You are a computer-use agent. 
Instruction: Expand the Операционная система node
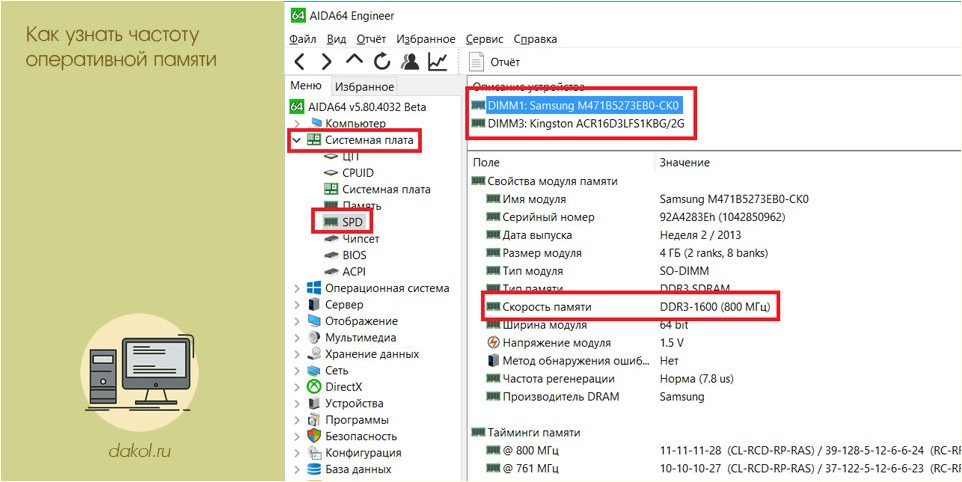(x=297, y=288)
